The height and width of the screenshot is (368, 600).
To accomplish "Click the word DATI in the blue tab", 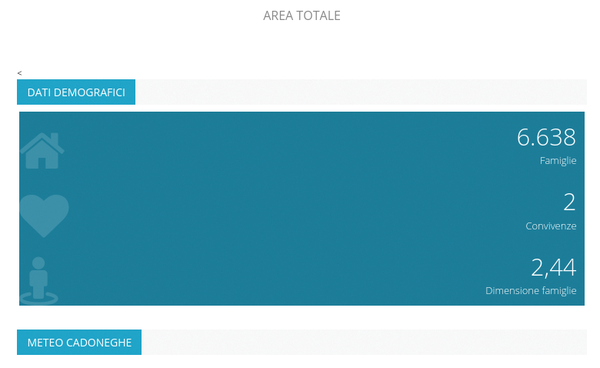I will pos(39,93).
